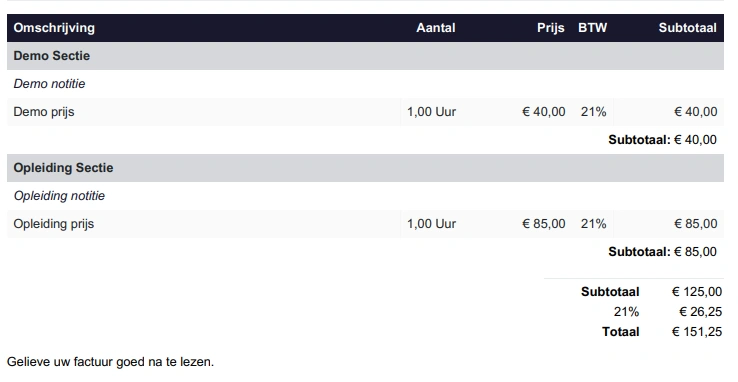Click the Opleiding section Subtotaal: € 85,00

(662, 252)
